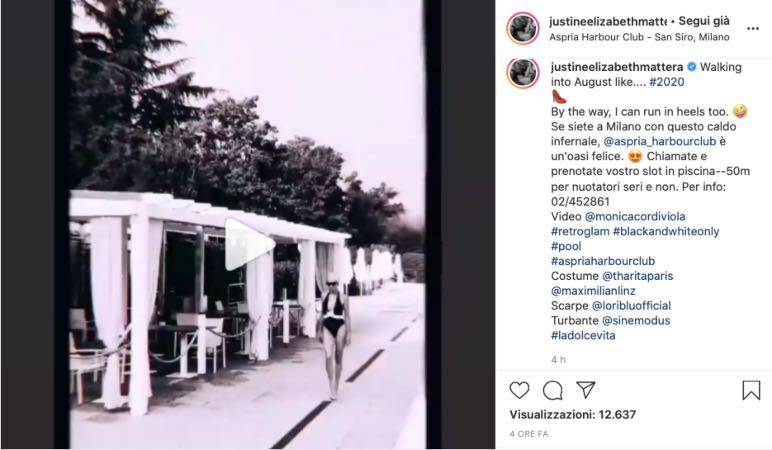This screenshot has width=772, height=450.
Task: Open the @sinemodus mention link
Action: (x=636, y=321)
